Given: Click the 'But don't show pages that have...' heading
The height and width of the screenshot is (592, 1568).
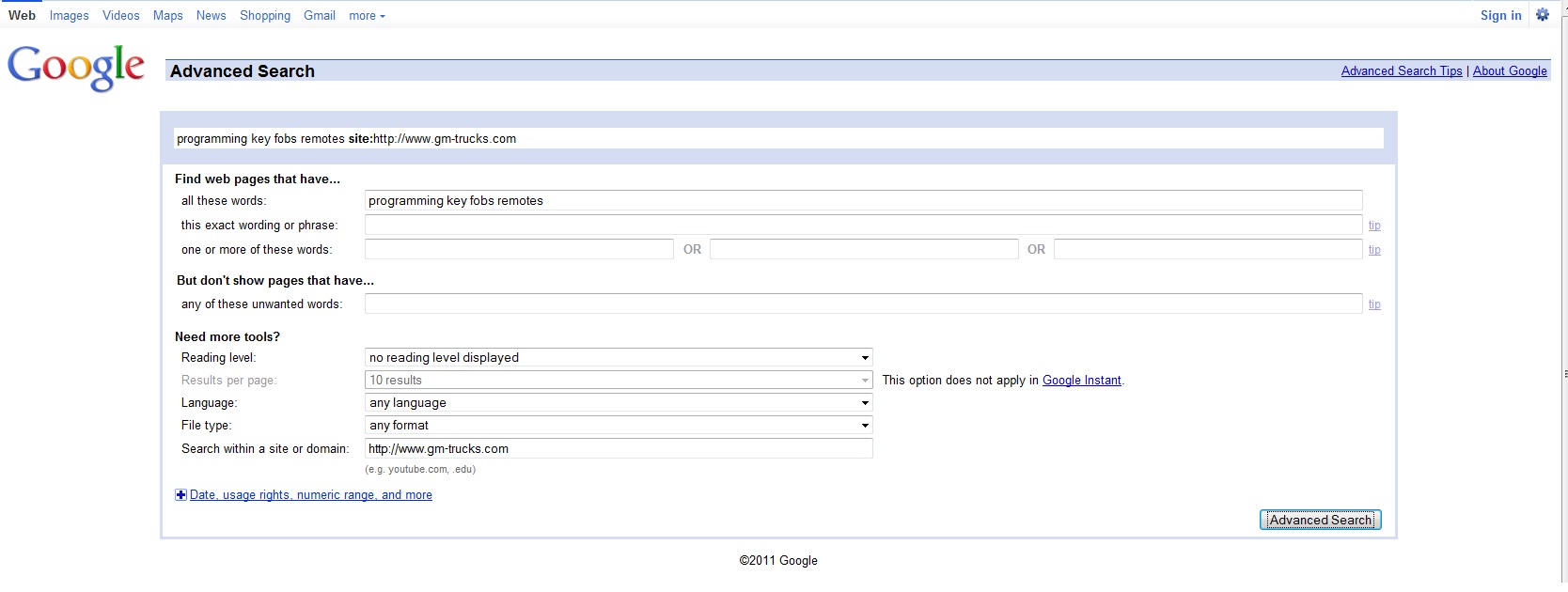Looking at the screenshot, I should click(x=275, y=280).
